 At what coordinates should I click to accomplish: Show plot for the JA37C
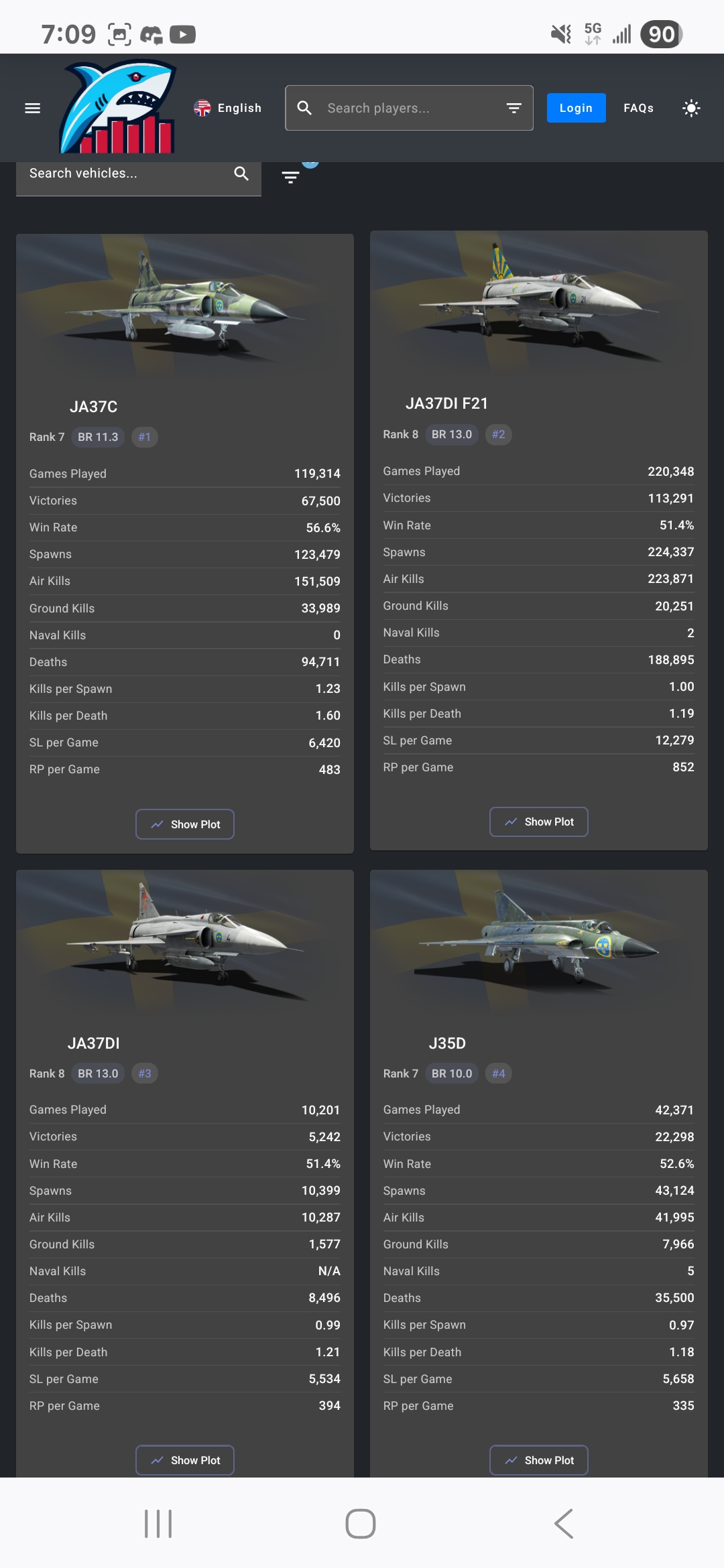point(185,824)
